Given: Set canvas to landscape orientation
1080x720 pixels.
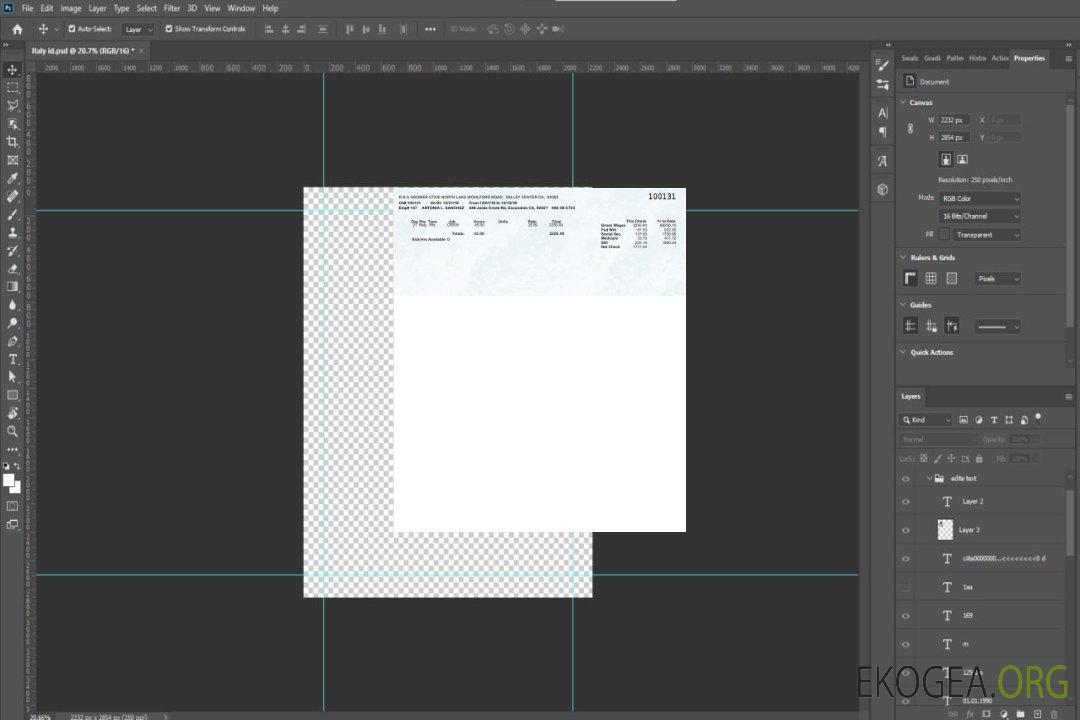Looking at the screenshot, I should coord(962,159).
